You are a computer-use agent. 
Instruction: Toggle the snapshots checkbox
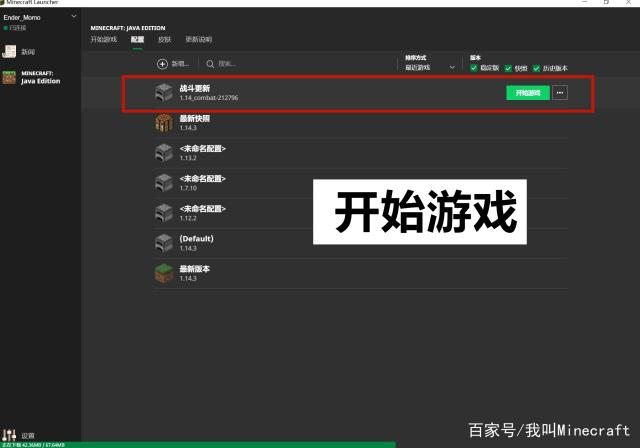508,68
